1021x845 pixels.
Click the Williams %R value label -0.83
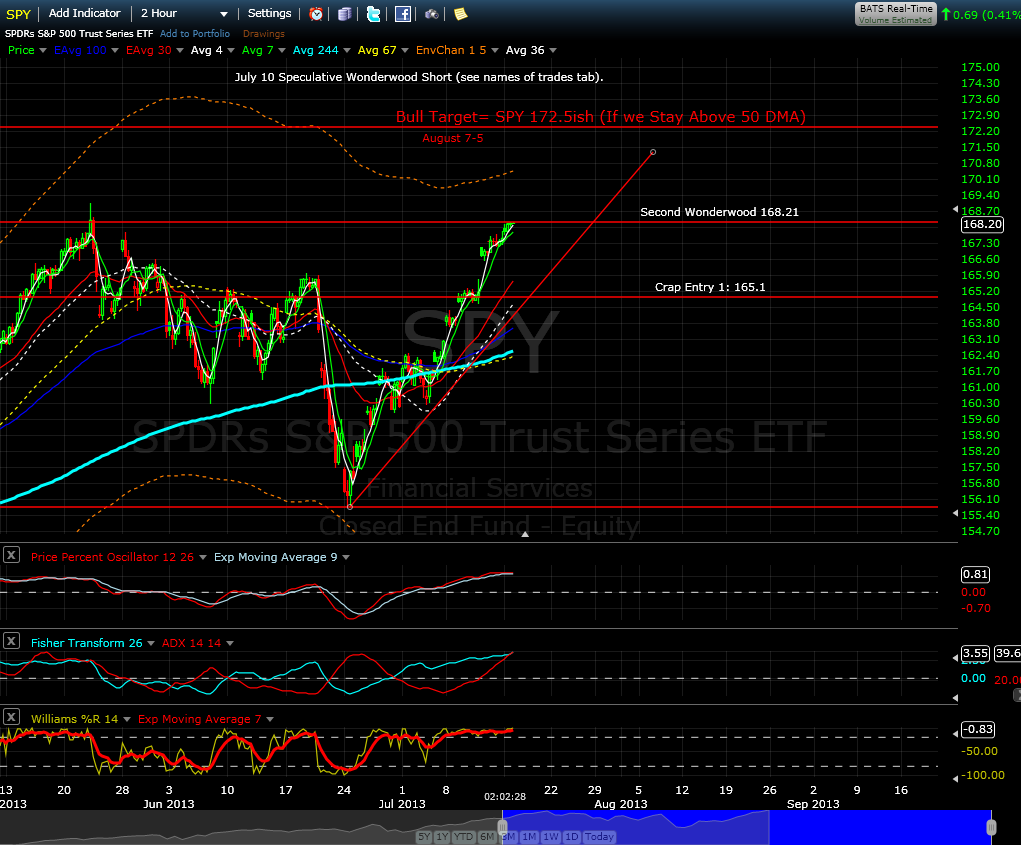click(x=978, y=728)
